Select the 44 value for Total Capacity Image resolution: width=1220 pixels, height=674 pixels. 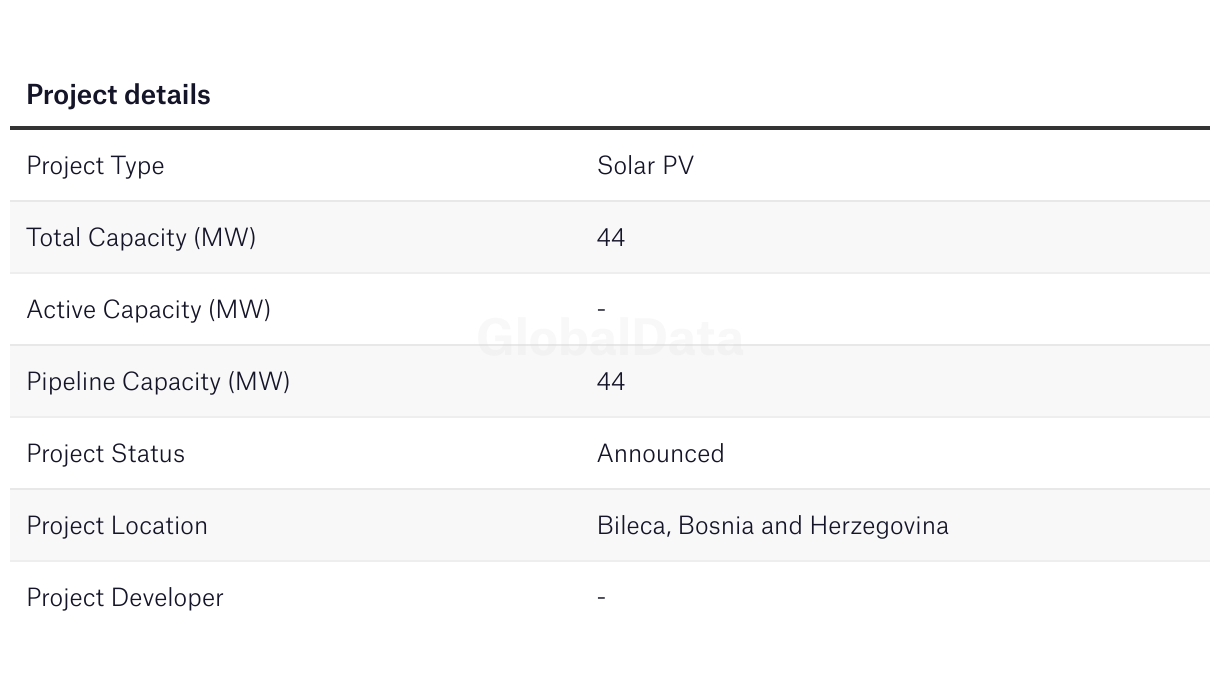611,238
